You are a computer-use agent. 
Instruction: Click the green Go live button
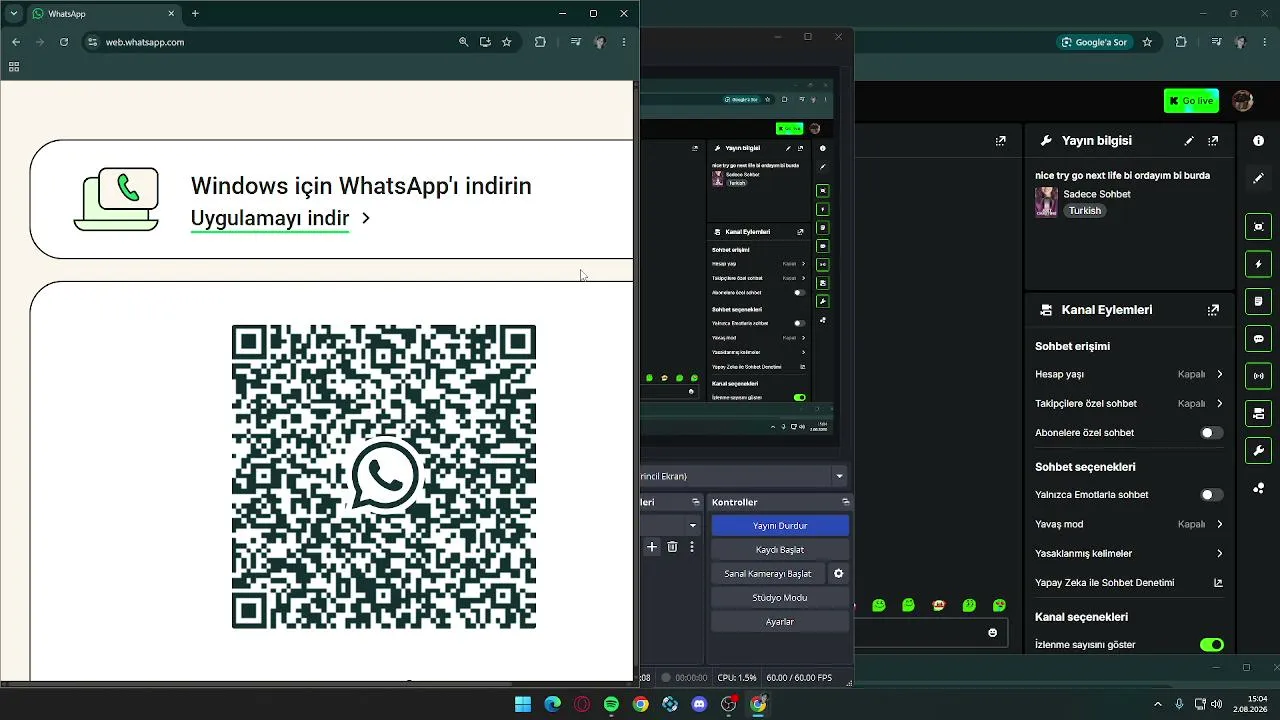tap(1191, 101)
